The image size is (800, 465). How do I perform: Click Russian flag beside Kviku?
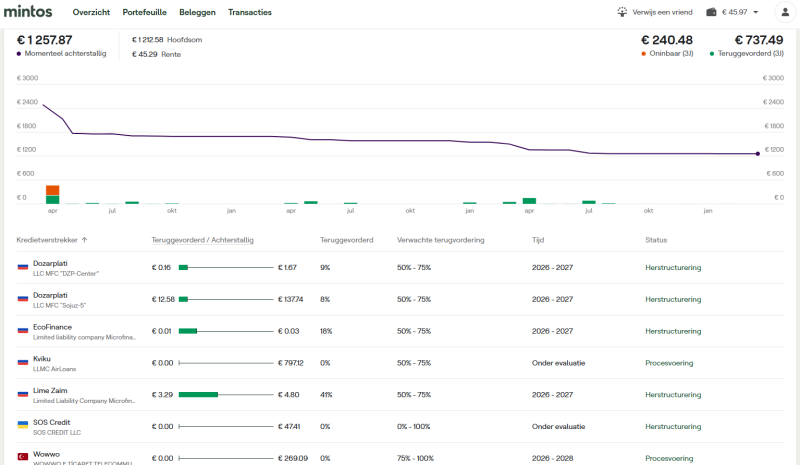[22, 362]
